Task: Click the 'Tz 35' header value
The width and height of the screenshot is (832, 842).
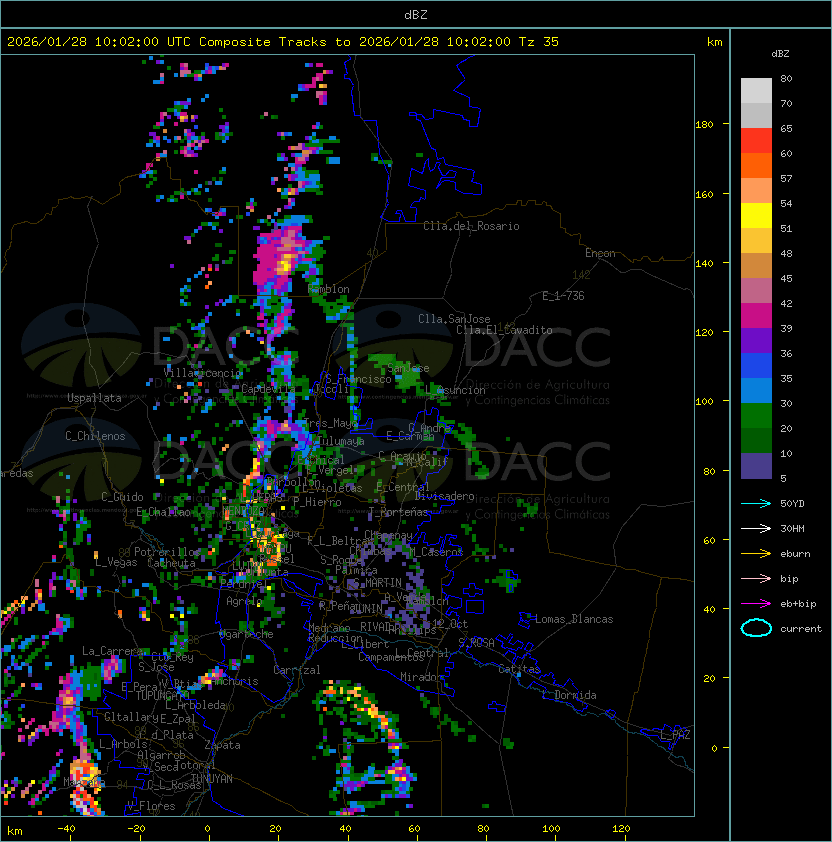Action: tap(539, 42)
